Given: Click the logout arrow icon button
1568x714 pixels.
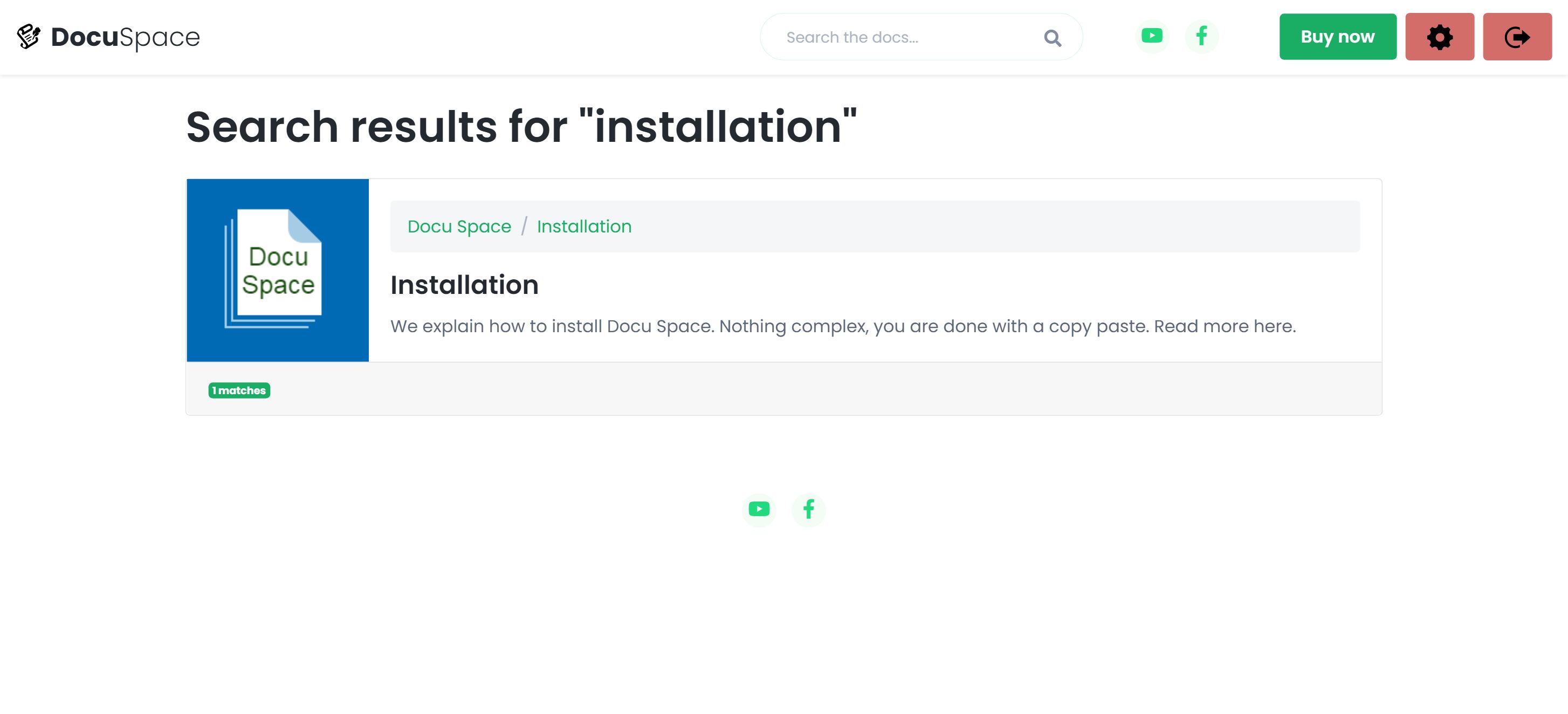Looking at the screenshot, I should [1516, 37].
